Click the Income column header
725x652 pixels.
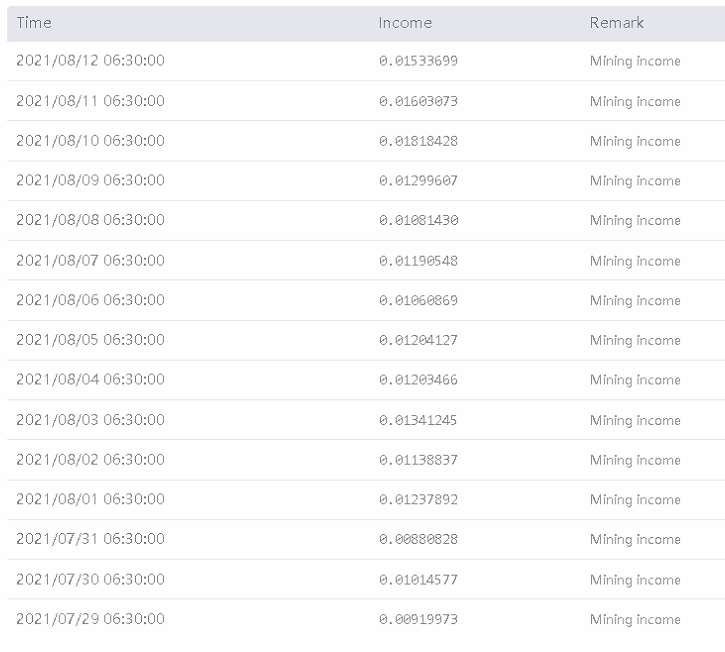[405, 22]
